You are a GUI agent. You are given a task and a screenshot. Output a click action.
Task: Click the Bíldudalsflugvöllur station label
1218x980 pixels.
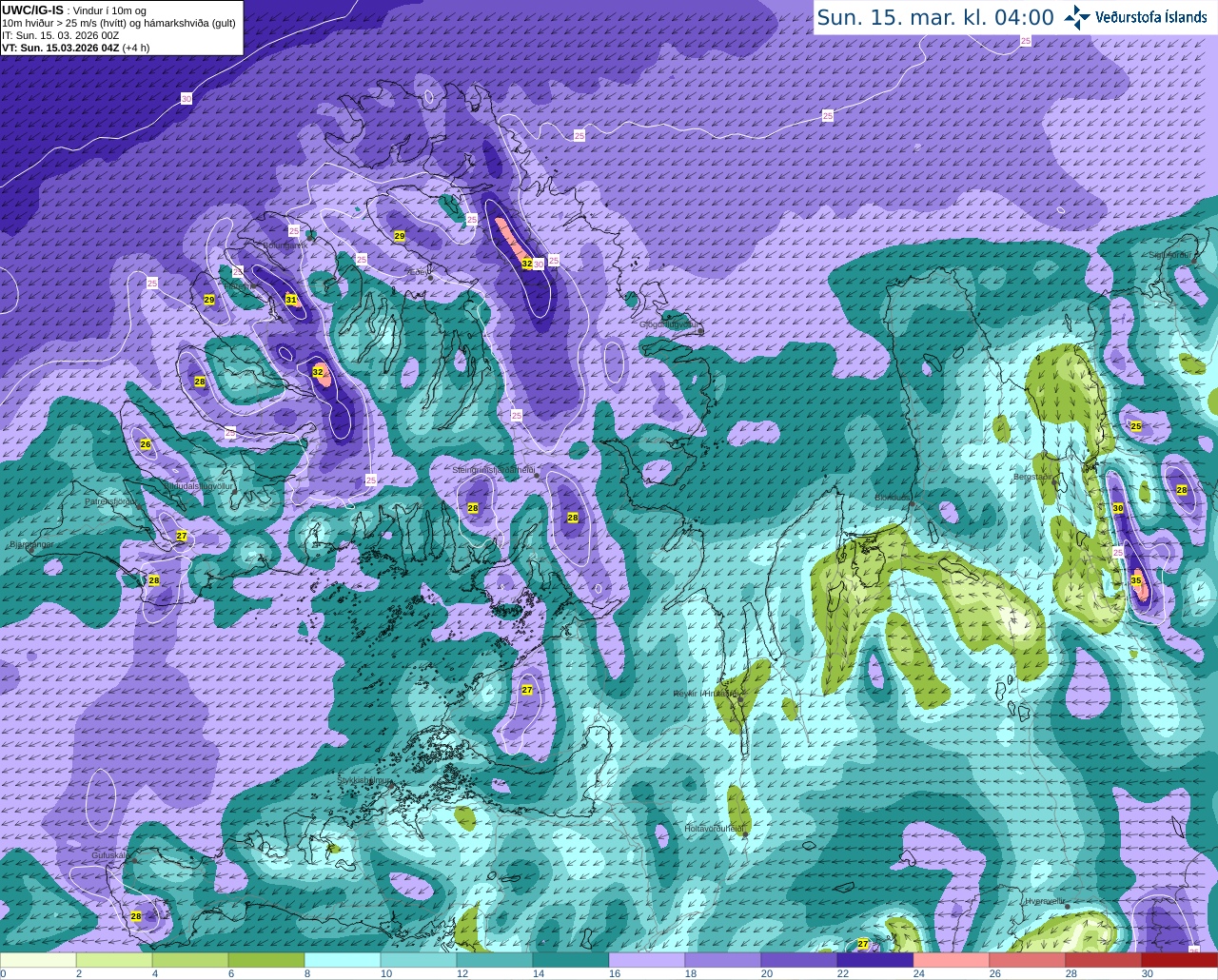[198, 485]
